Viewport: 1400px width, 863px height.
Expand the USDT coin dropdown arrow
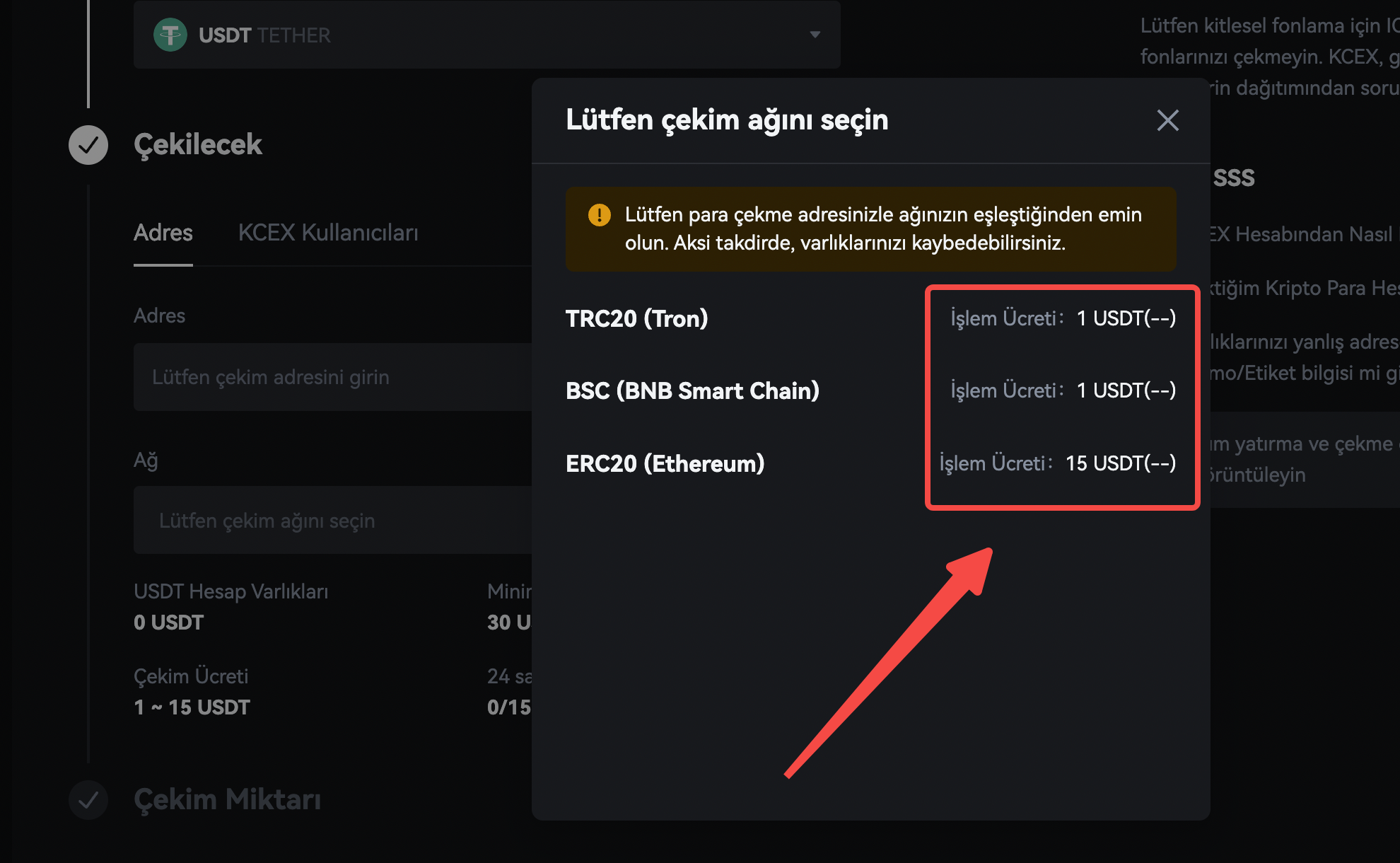coord(815,35)
